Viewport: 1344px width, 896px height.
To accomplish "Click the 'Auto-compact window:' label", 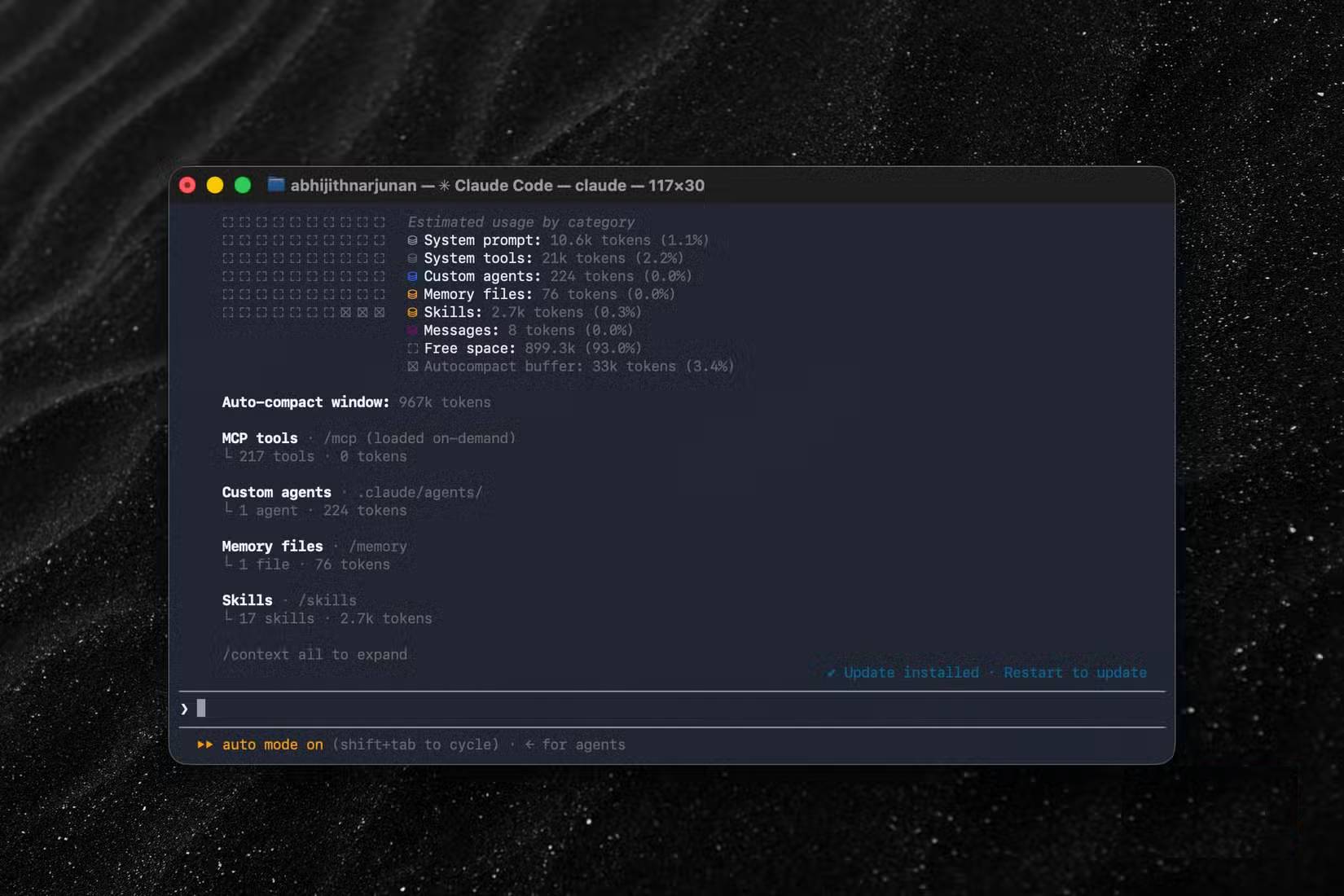I will click(x=306, y=402).
